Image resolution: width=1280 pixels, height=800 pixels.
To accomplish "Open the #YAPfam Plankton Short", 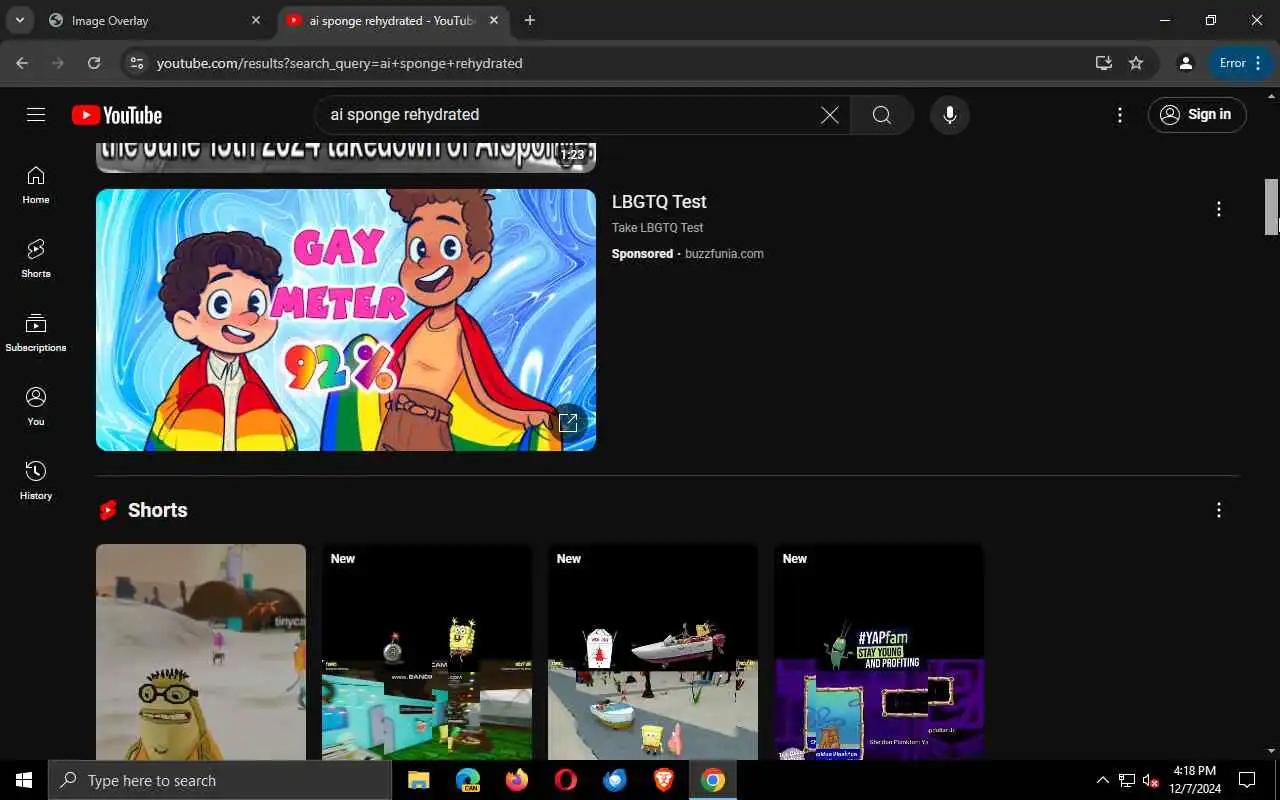I will pos(879,652).
